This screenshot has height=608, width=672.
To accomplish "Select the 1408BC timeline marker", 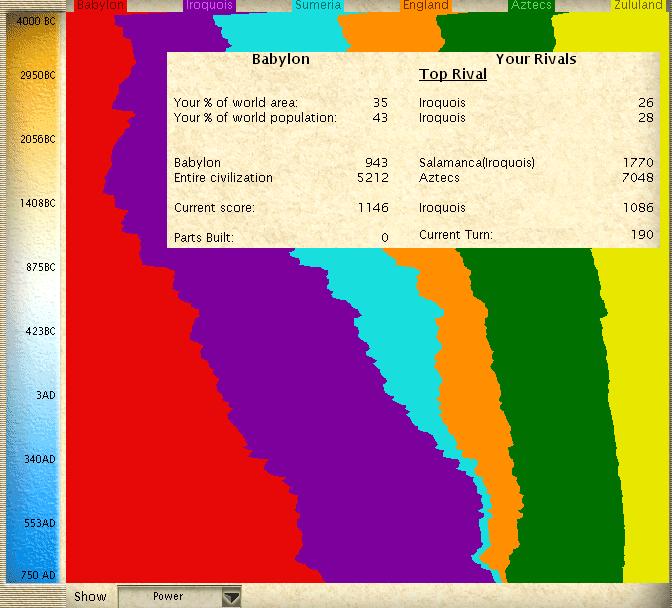I will 38,203.
